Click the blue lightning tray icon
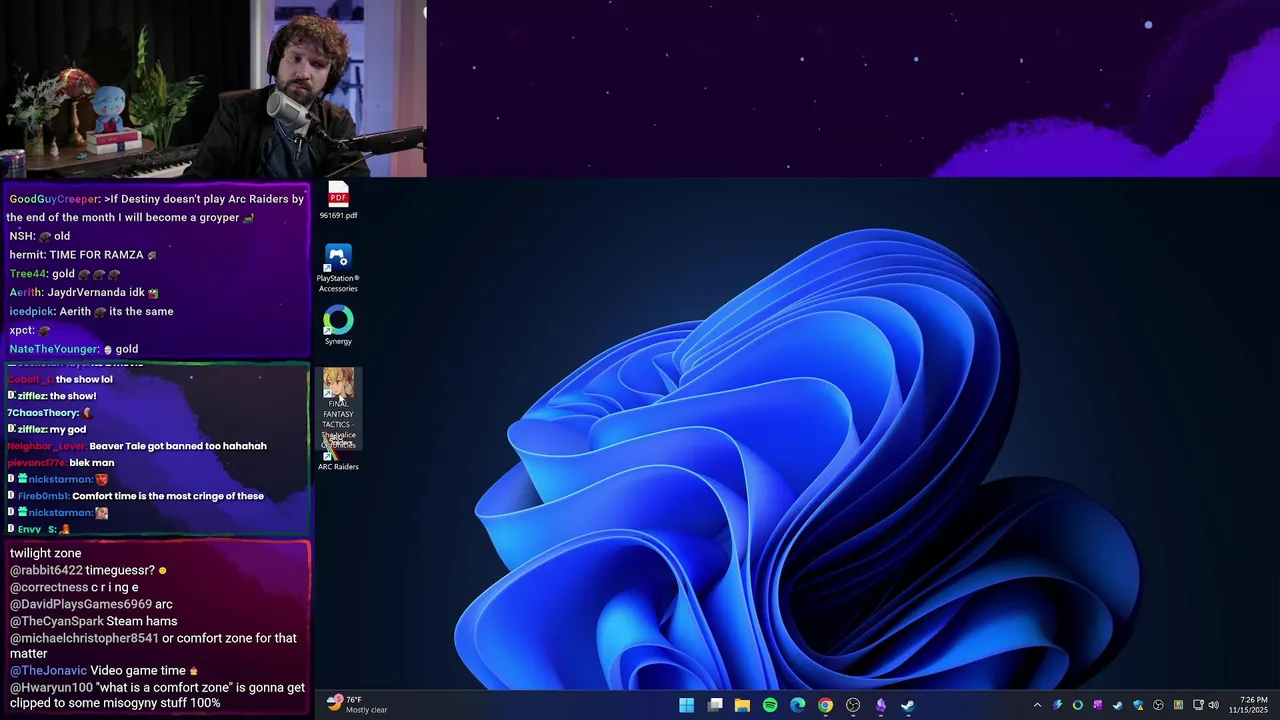1280x720 pixels. click(x=1057, y=705)
